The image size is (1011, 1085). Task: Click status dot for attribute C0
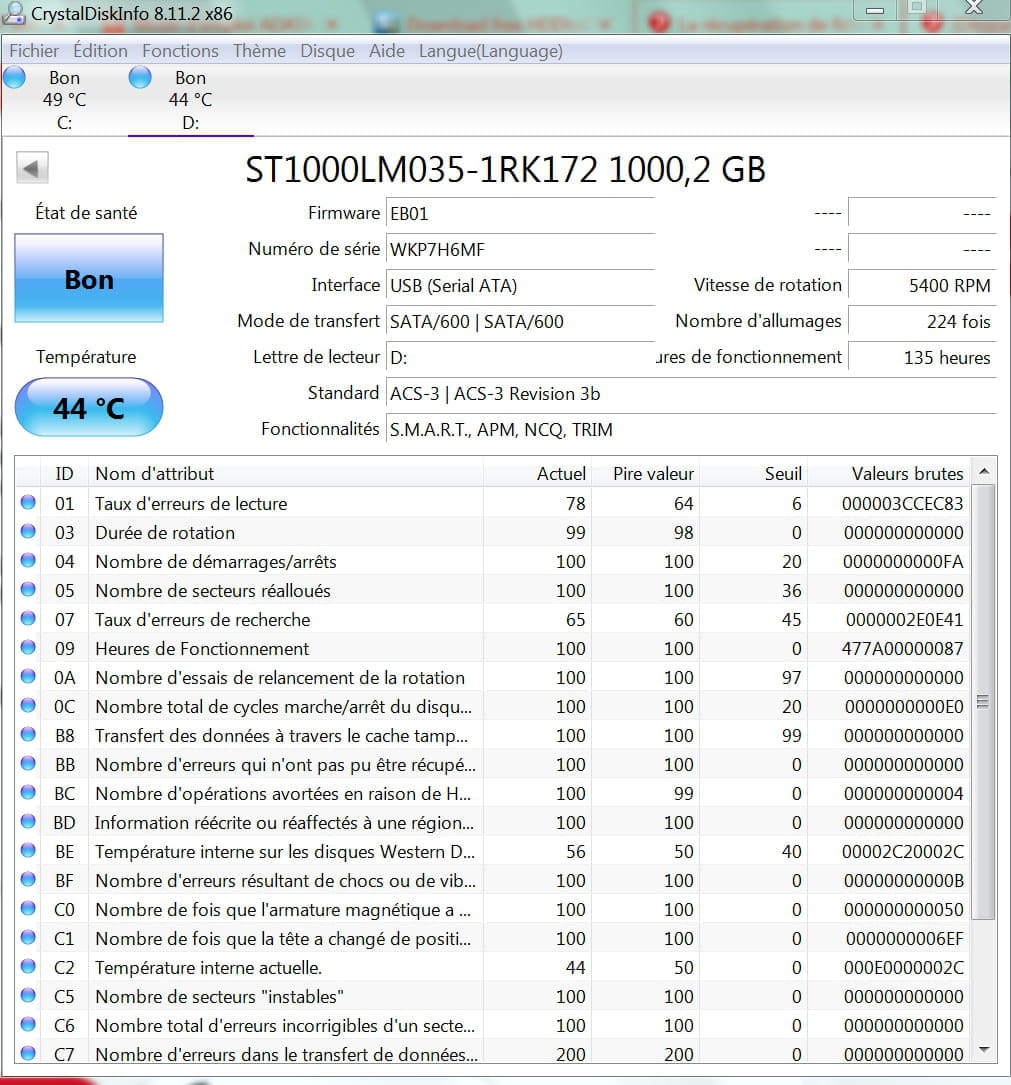tap(28, 909)
